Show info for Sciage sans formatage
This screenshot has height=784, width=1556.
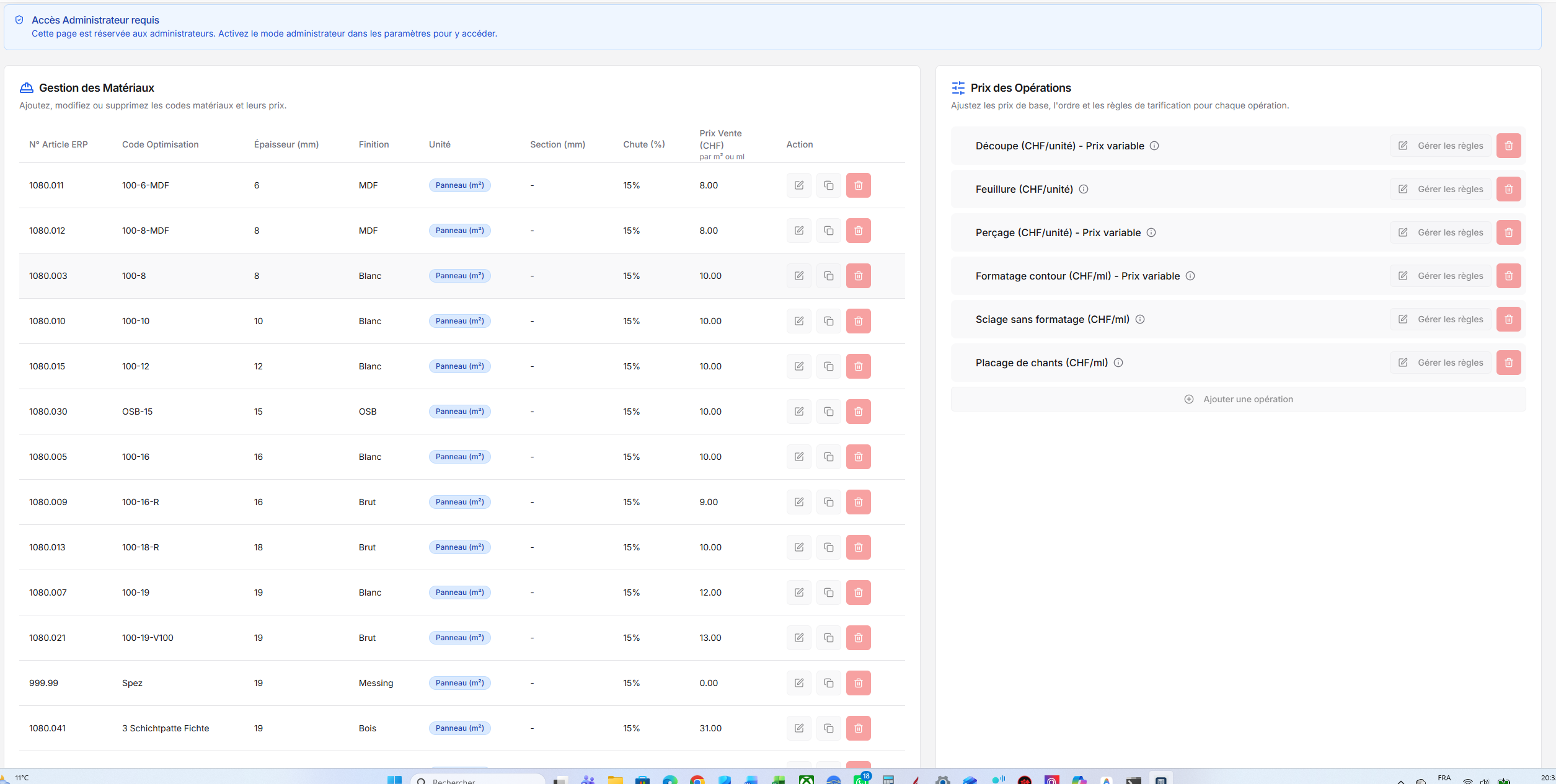point(1140,319)
